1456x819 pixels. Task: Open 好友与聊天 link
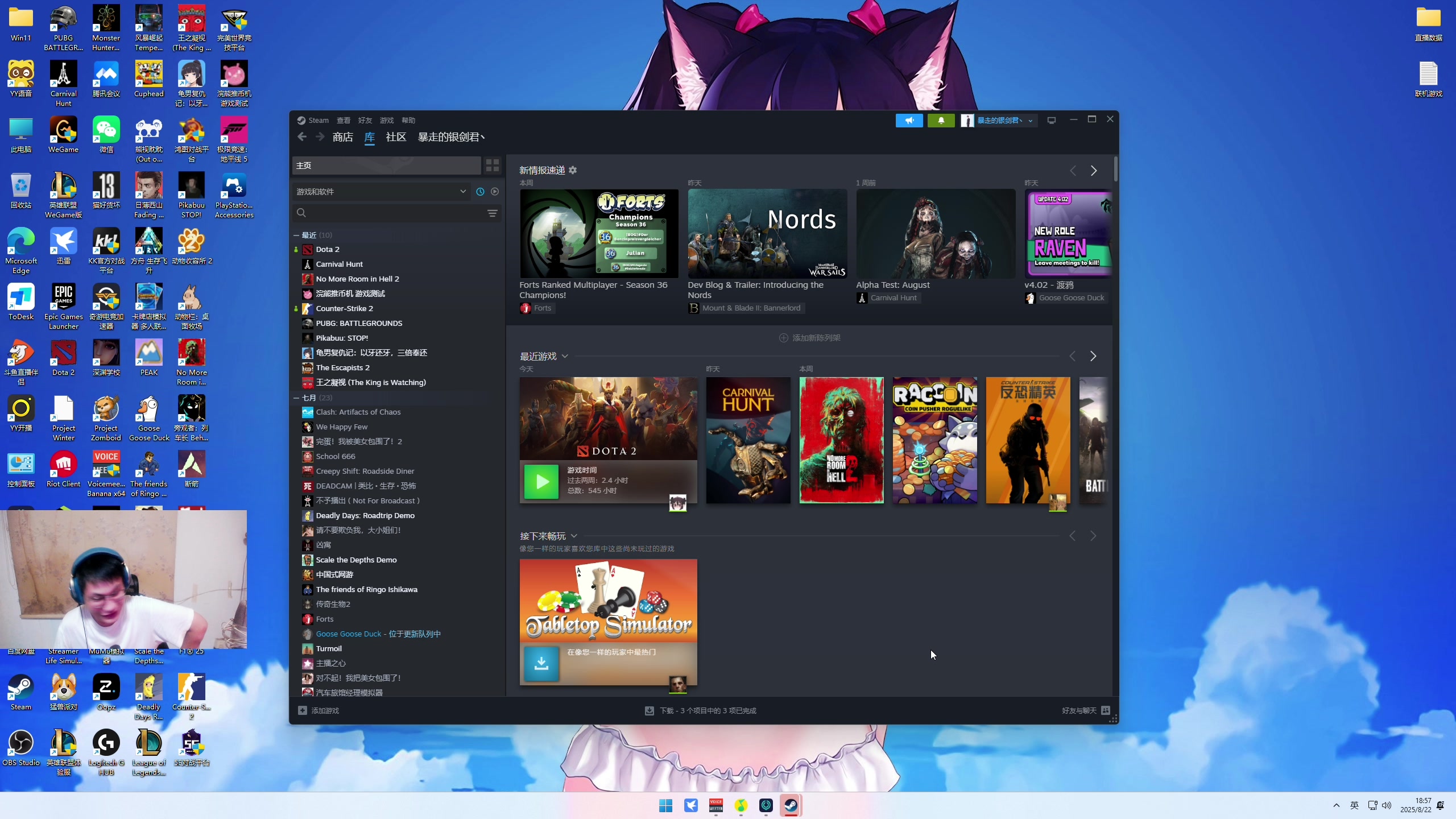click(x=1079, y=710)
